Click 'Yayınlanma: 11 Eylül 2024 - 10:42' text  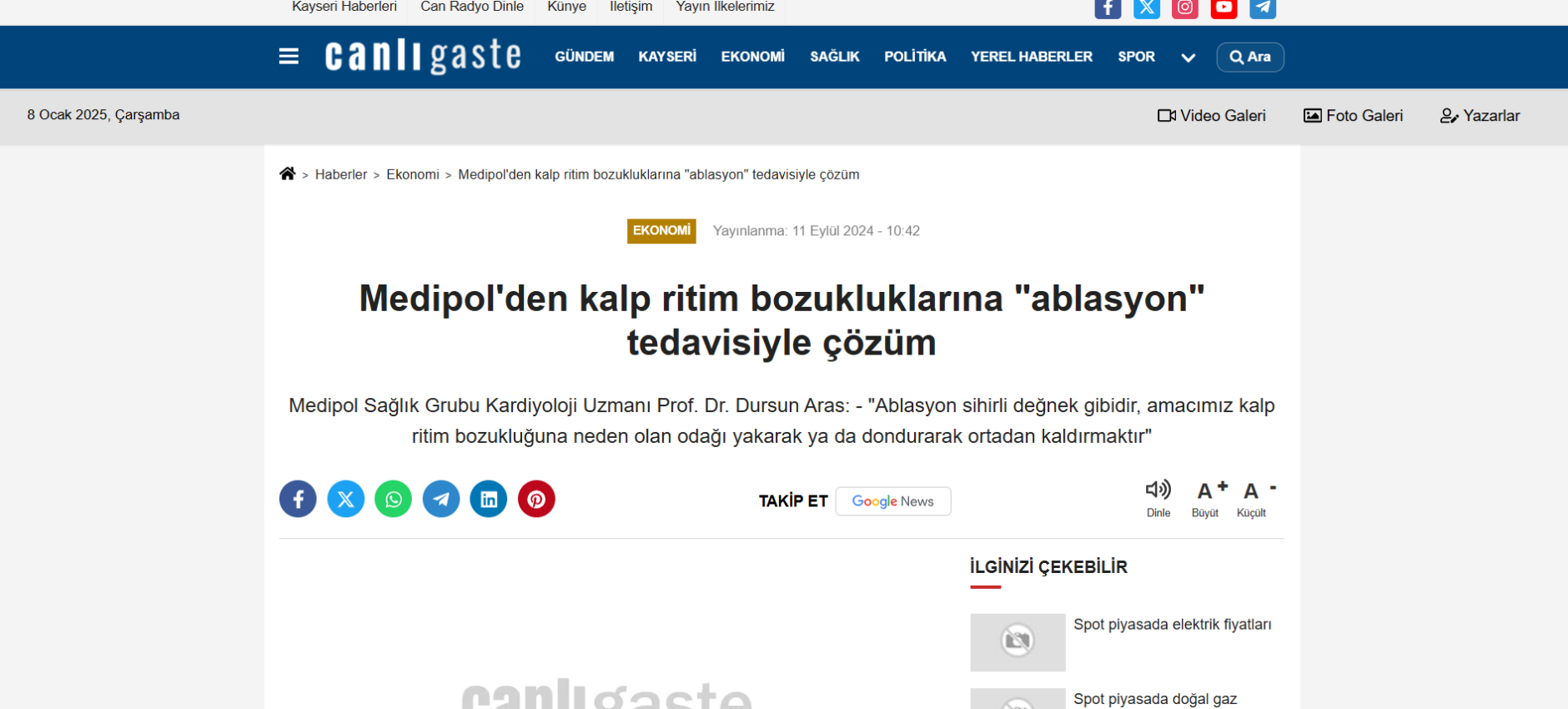817,231
